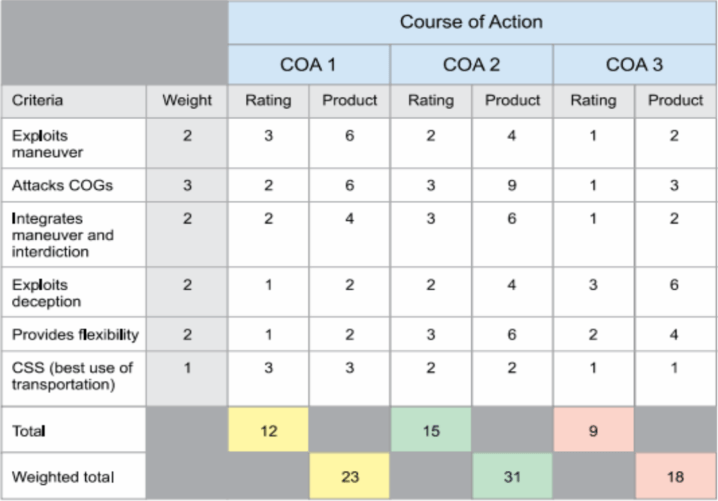The width and height of the screenshot is (718, 501).
Task: Select the Attacks COGs row label
Action: click(74, 185)
